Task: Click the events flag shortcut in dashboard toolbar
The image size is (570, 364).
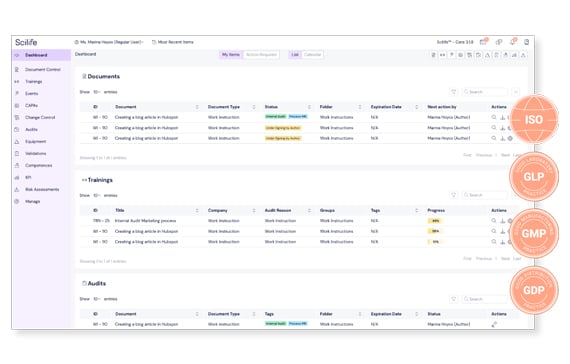Action: pyautogui.click(x=451, y=55)
